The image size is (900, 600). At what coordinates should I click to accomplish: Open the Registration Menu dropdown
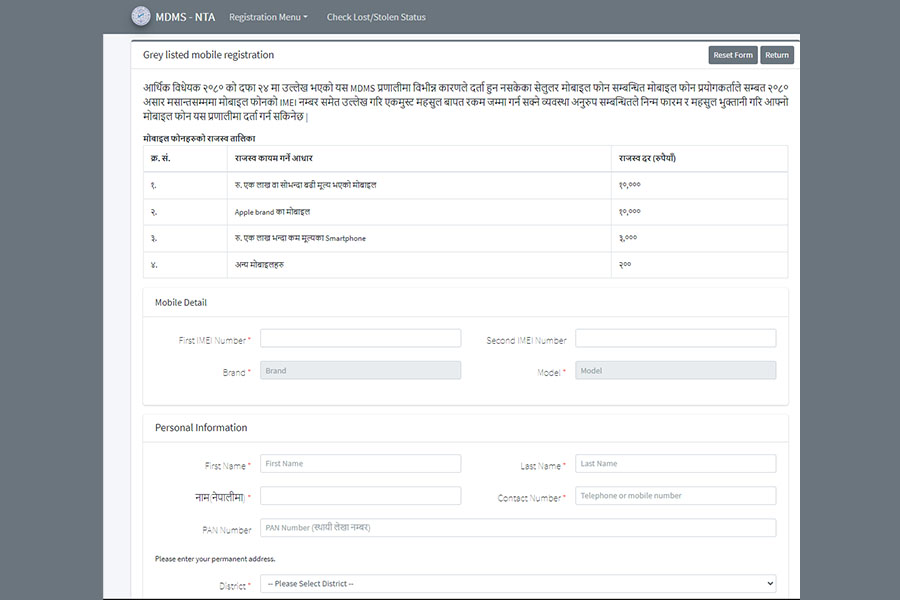(x=266, y=17)
